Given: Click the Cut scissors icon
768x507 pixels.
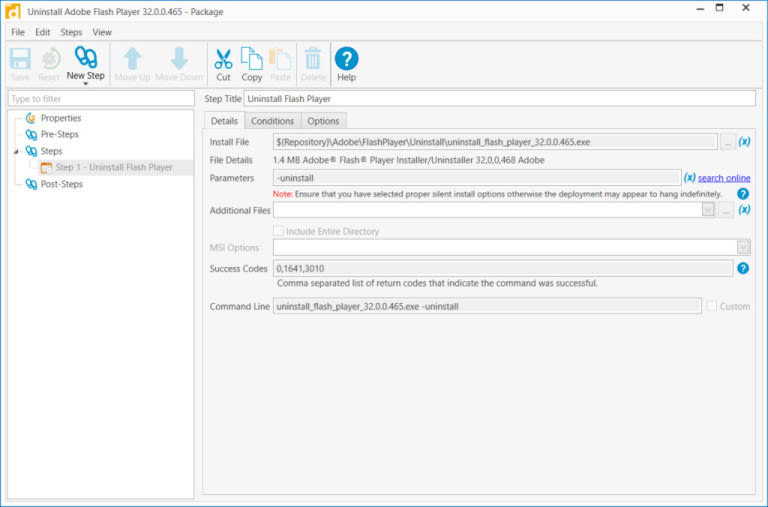Looking at the screenshot, I should click(x=223, y=59).
